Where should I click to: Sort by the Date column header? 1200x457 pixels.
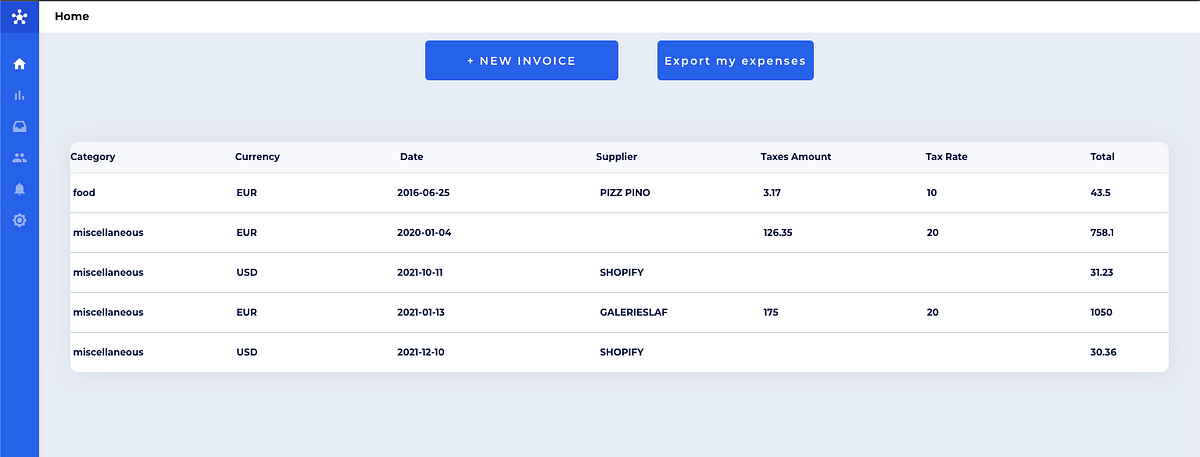(x=411, y=156)
